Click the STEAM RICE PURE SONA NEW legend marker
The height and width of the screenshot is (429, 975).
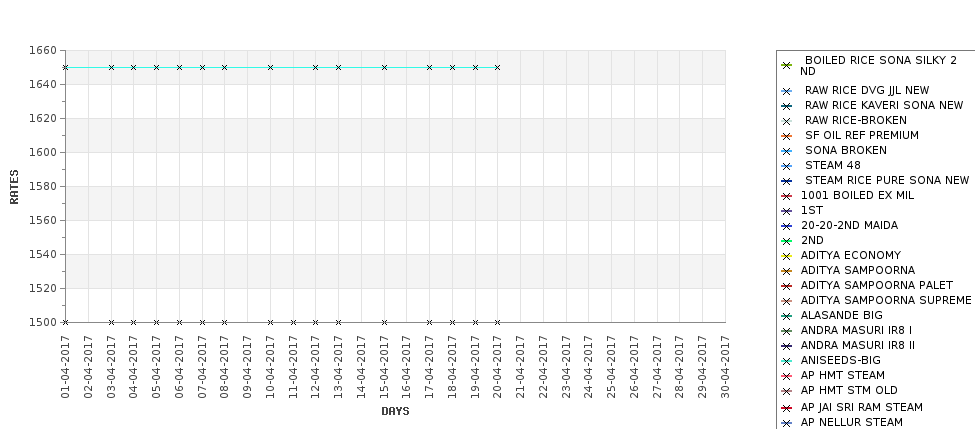[787, 181]
